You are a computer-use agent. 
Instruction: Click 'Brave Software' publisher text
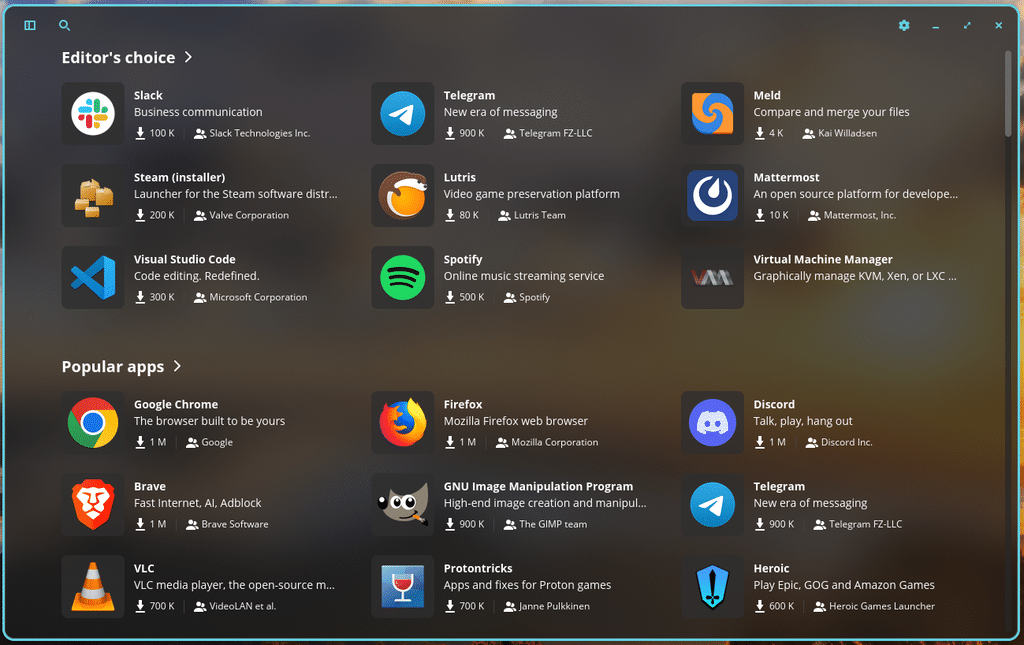(x=234, y=524)
